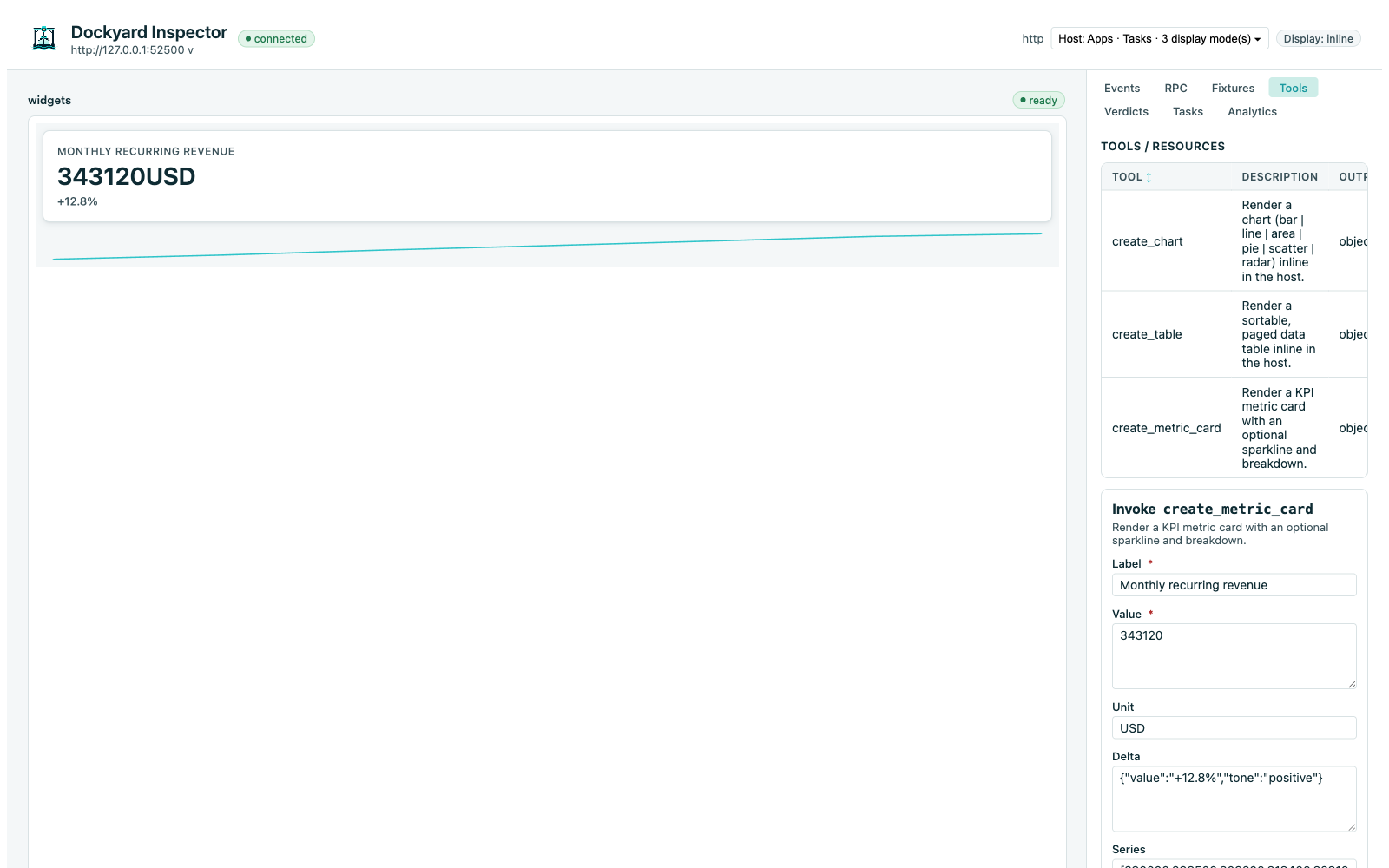
Task: Focus the Label input field
Action: click(1234, 585)
